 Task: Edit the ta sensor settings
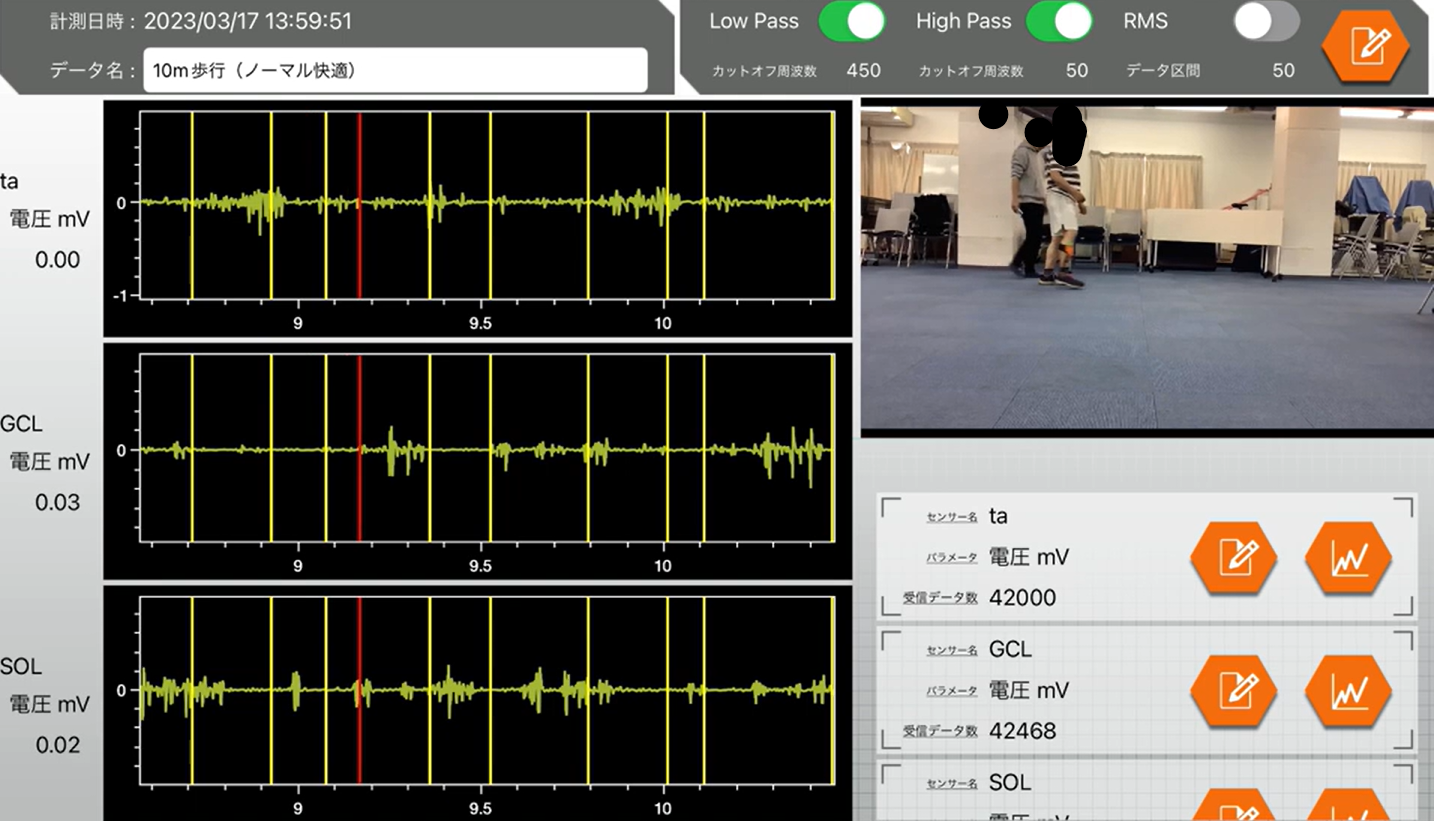click(1233, 558)
